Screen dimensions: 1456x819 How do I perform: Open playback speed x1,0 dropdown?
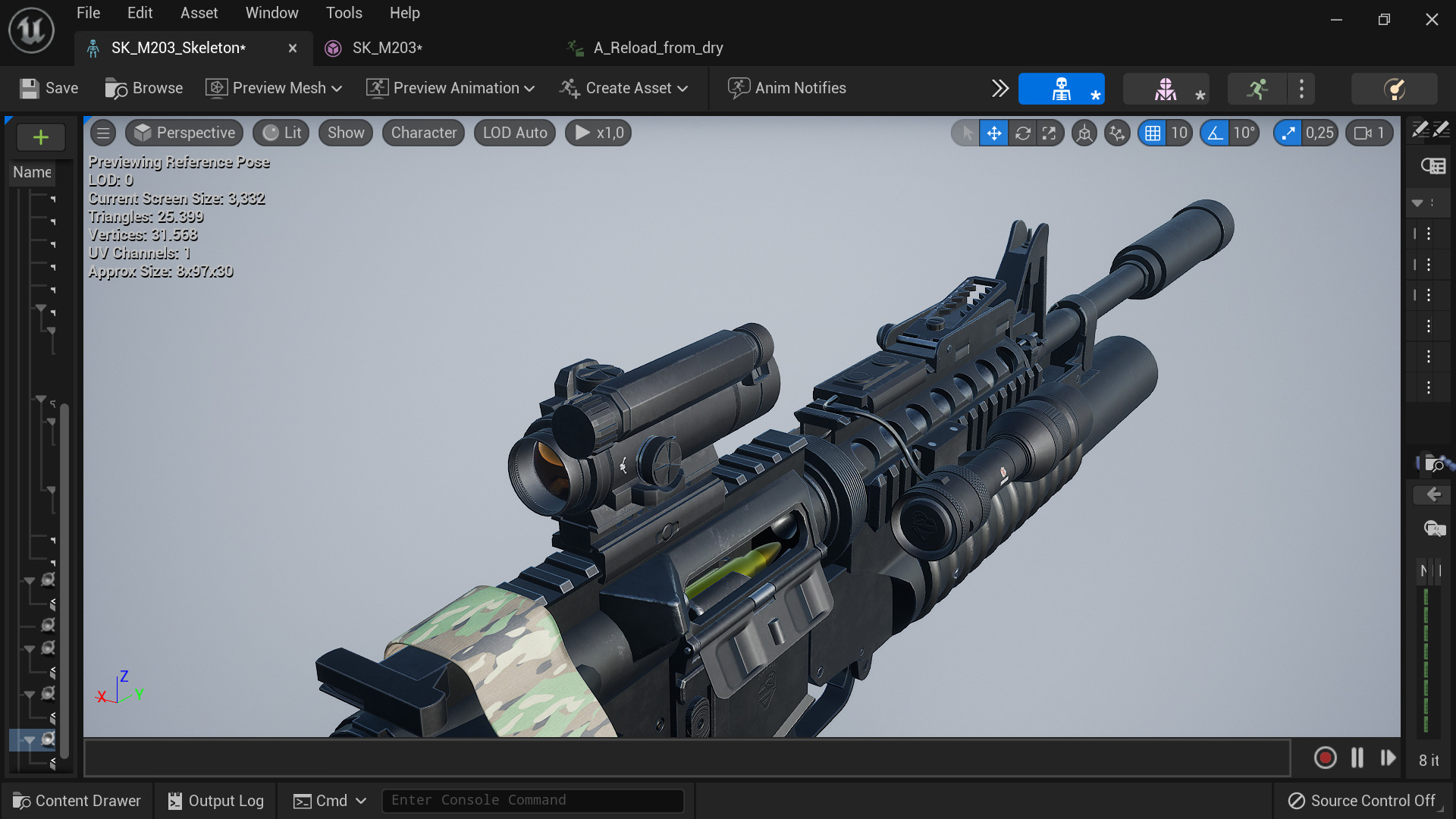pyautogui.click(x=598, y=133)
